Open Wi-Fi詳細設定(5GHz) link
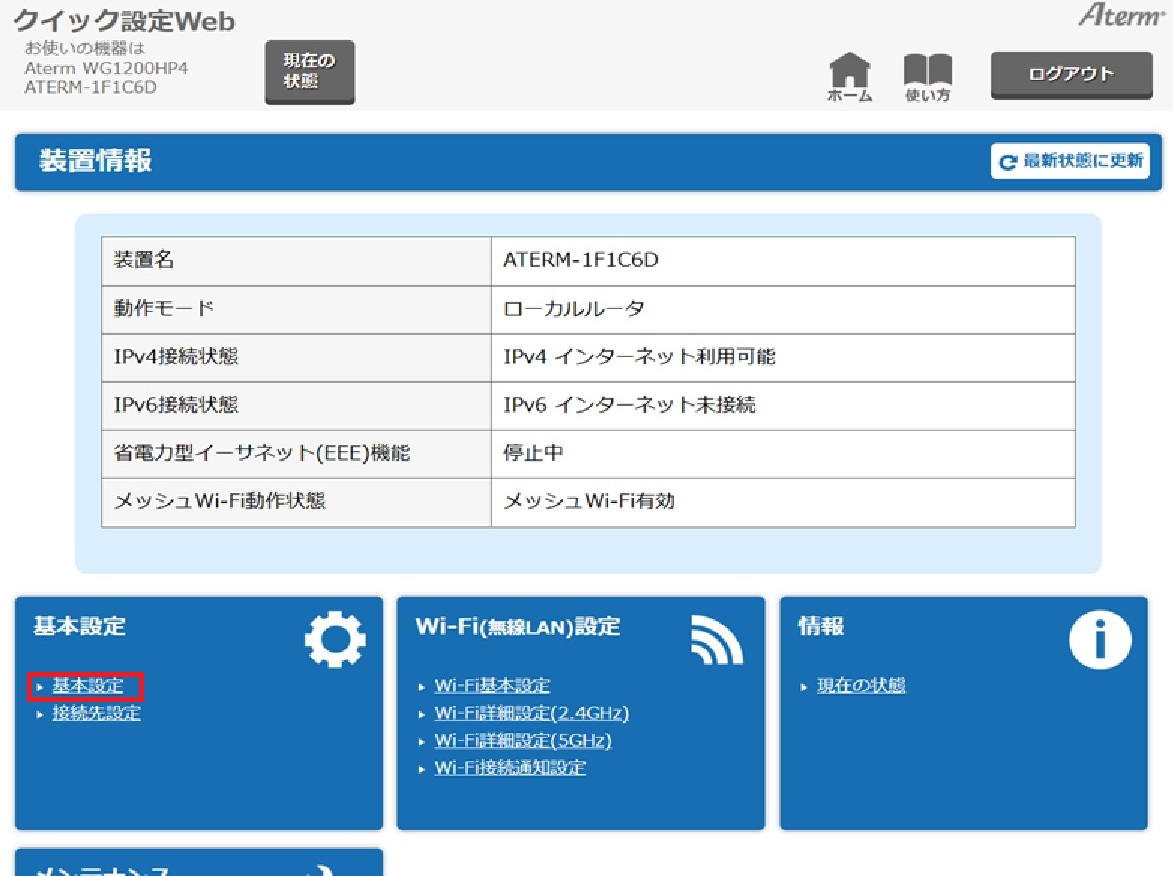The image size is (1173, 876). [523, 741]
